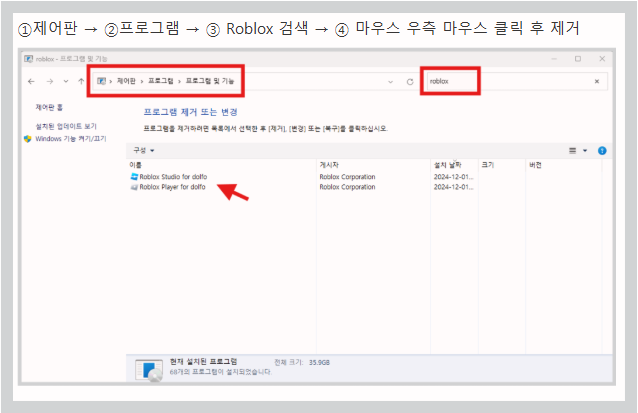The width and height of the screenshot is (638, 413).
Task: Select 프로그램 및 기능 breadcrumb segment
Action: coord(210,81)
